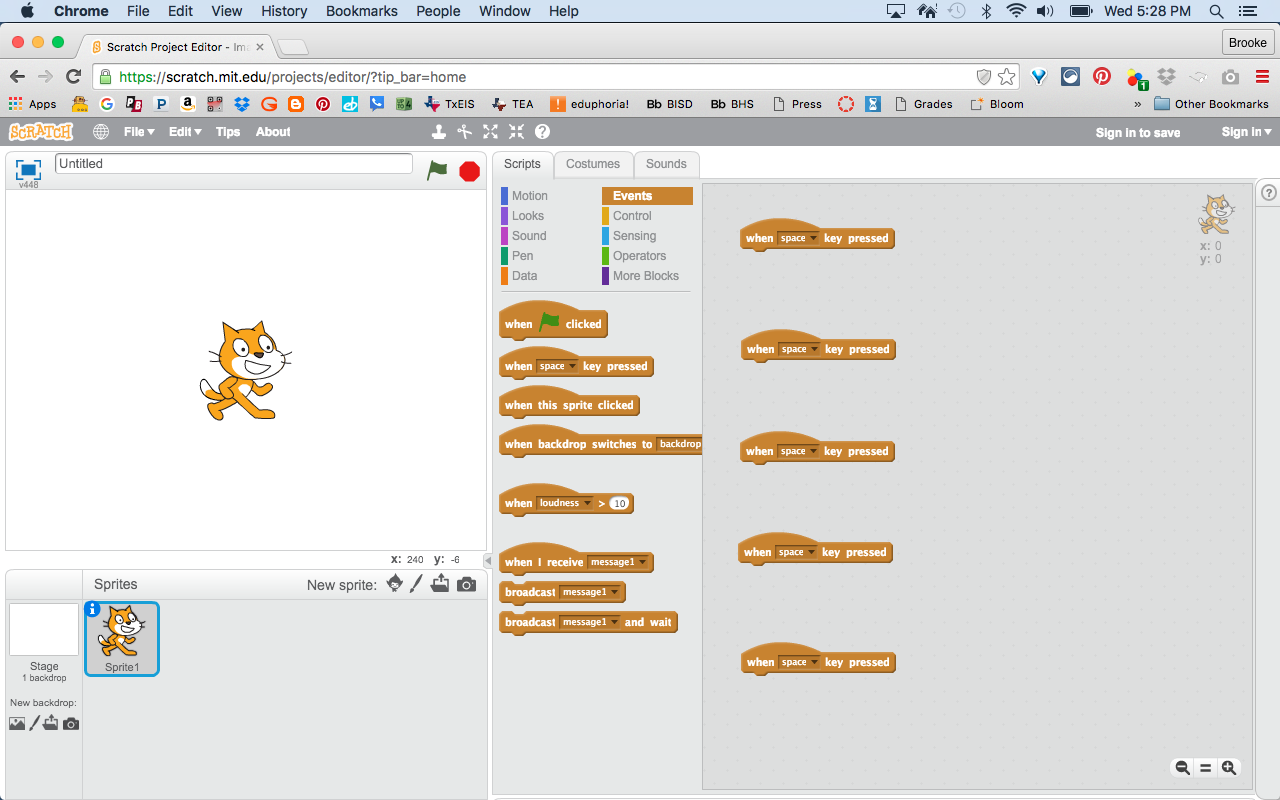
Task: Reset scripts area zoom with equals icon
Action: click(x=1206, y=768)
